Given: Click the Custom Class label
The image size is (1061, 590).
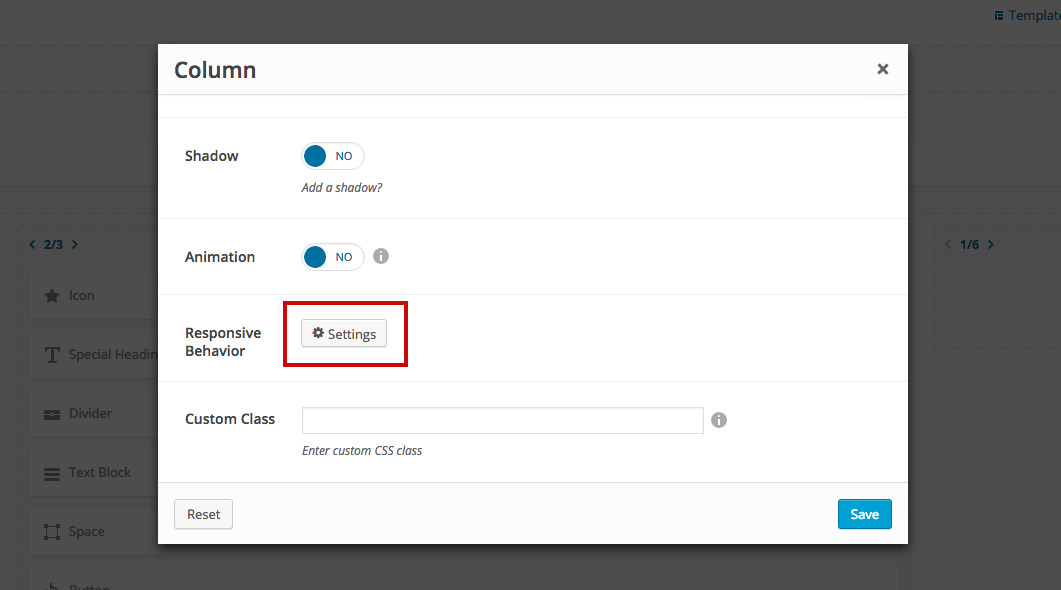Looking at the screenshot, I should point(230,419).
